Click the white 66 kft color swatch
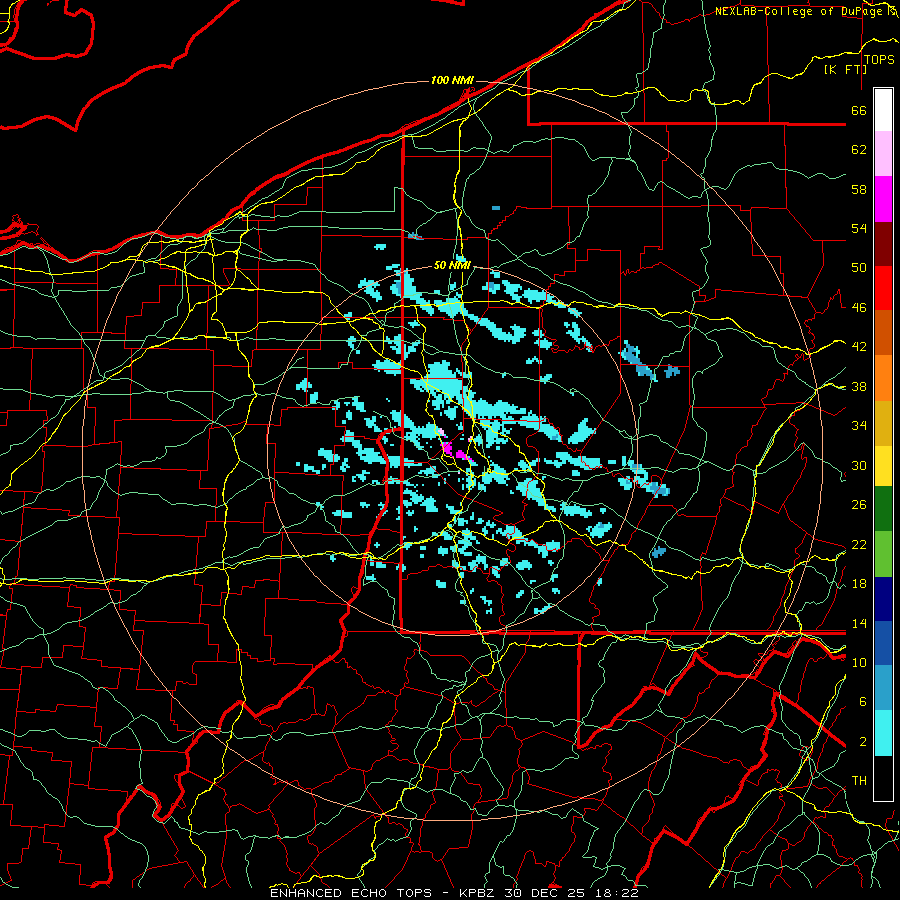The image size is (900, 900). coord(883,110)
